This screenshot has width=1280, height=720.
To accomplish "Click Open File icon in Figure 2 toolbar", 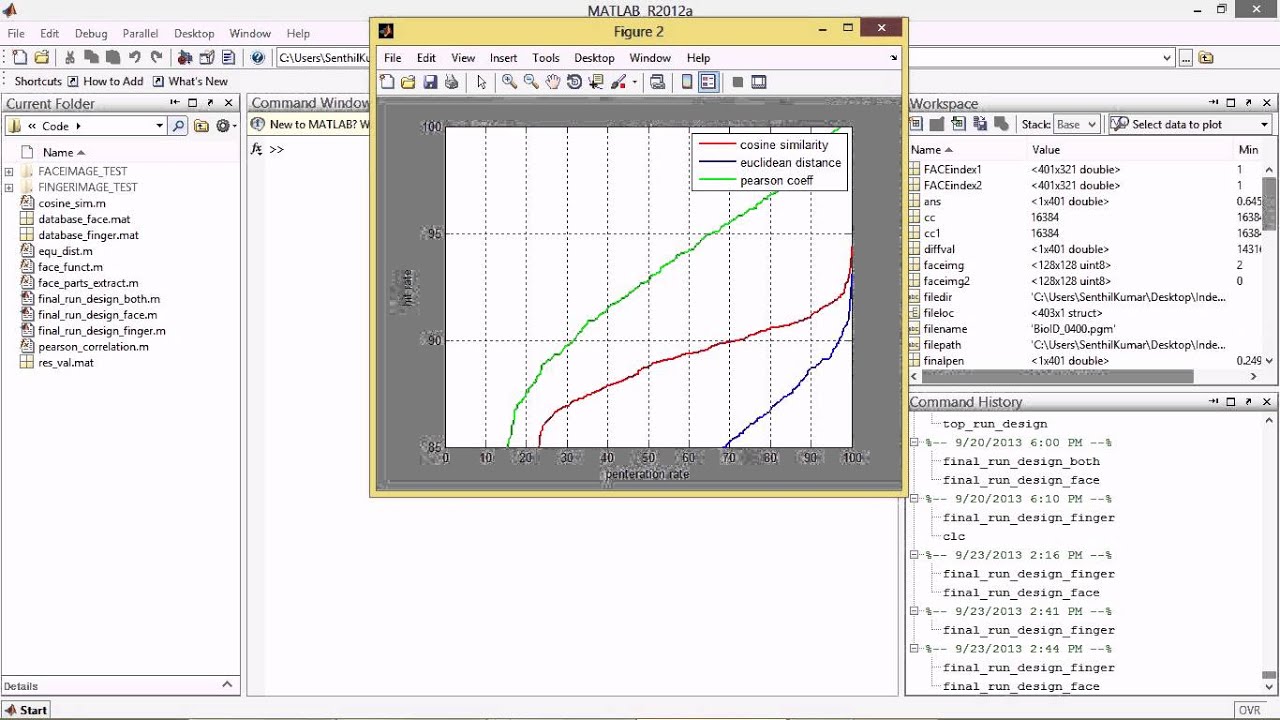I will (408, 82).
